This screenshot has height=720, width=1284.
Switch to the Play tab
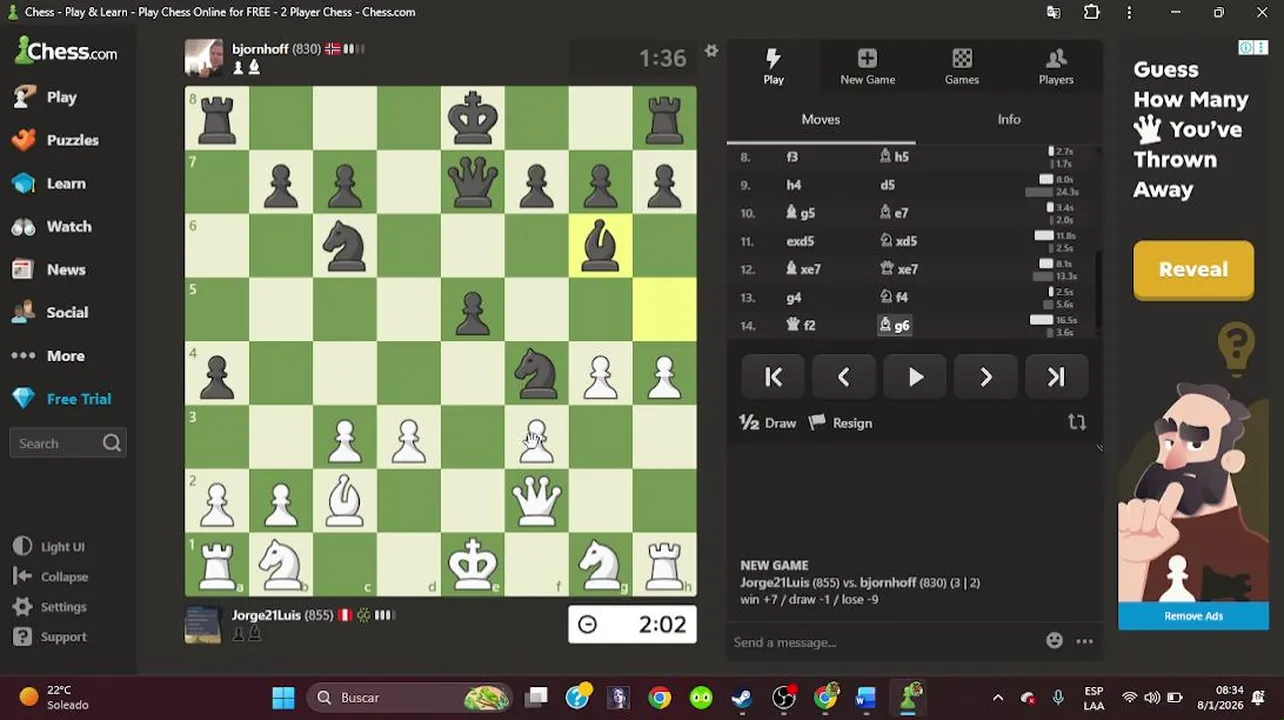point(773,66)
